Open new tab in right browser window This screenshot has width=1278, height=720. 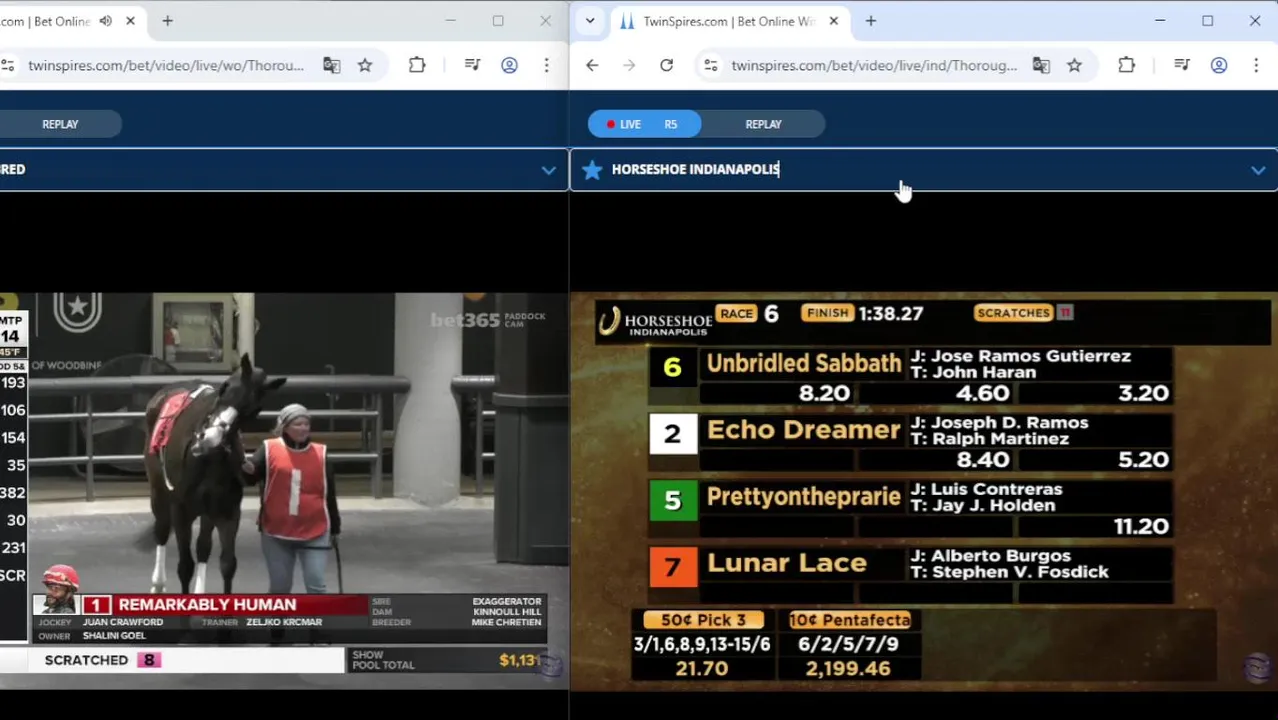click(870, 21)
